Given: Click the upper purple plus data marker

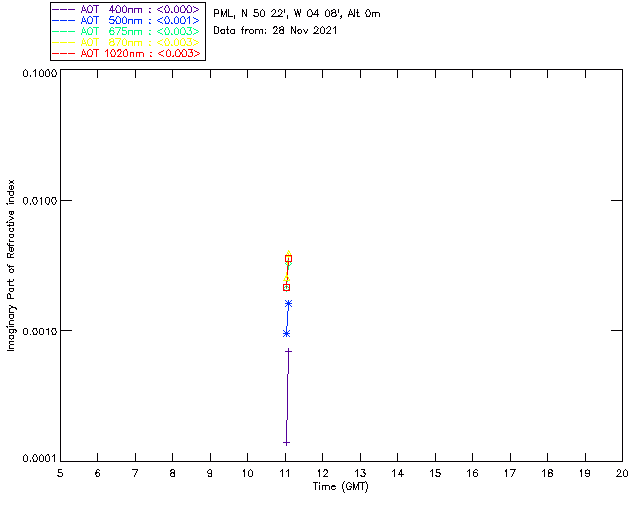Looking at the screenshot, I should (289, 351).
